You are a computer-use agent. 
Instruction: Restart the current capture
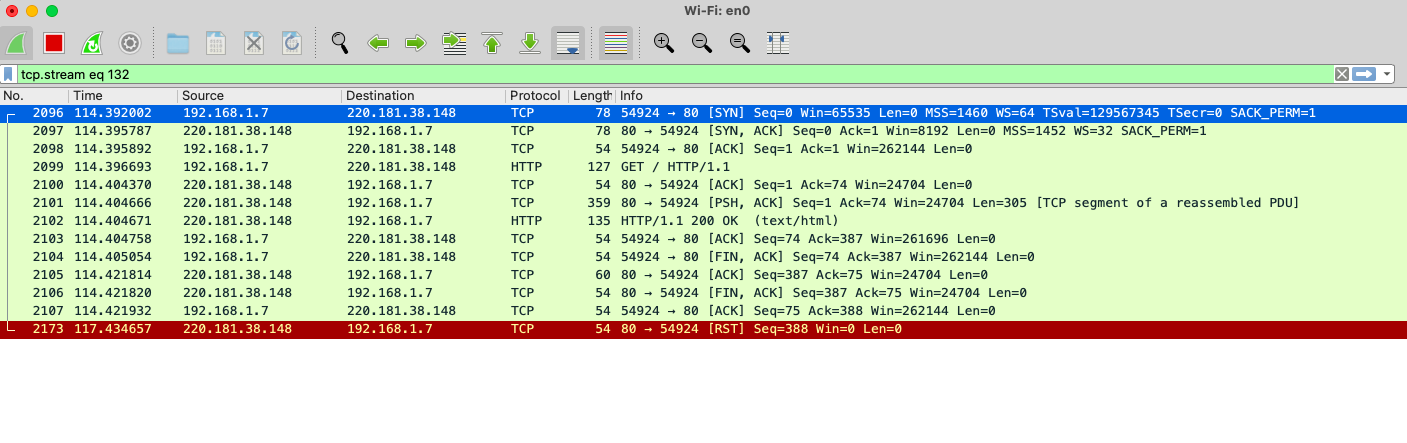coord(91,43)
